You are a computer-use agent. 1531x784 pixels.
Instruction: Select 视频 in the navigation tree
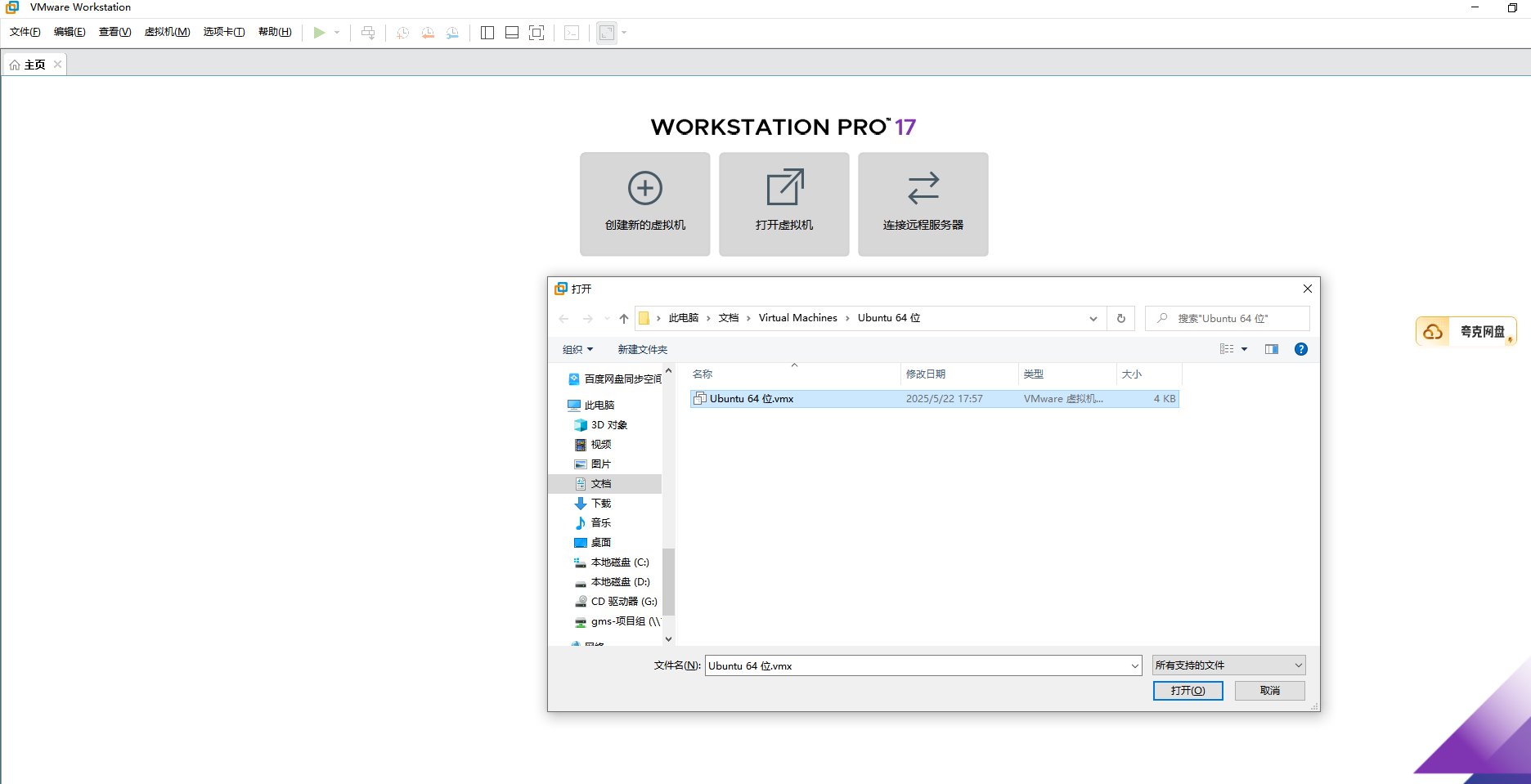(x=593, y=445)
